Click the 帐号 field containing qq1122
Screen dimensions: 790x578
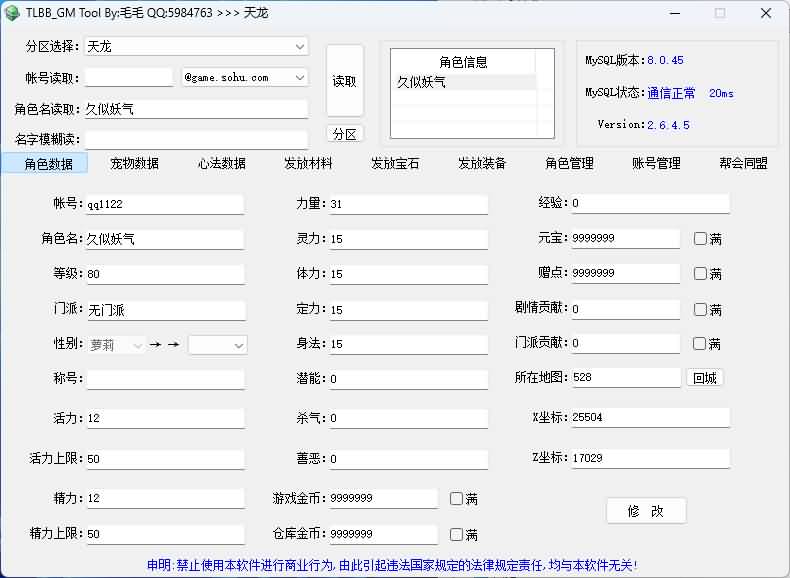click(x=165, y=204)
